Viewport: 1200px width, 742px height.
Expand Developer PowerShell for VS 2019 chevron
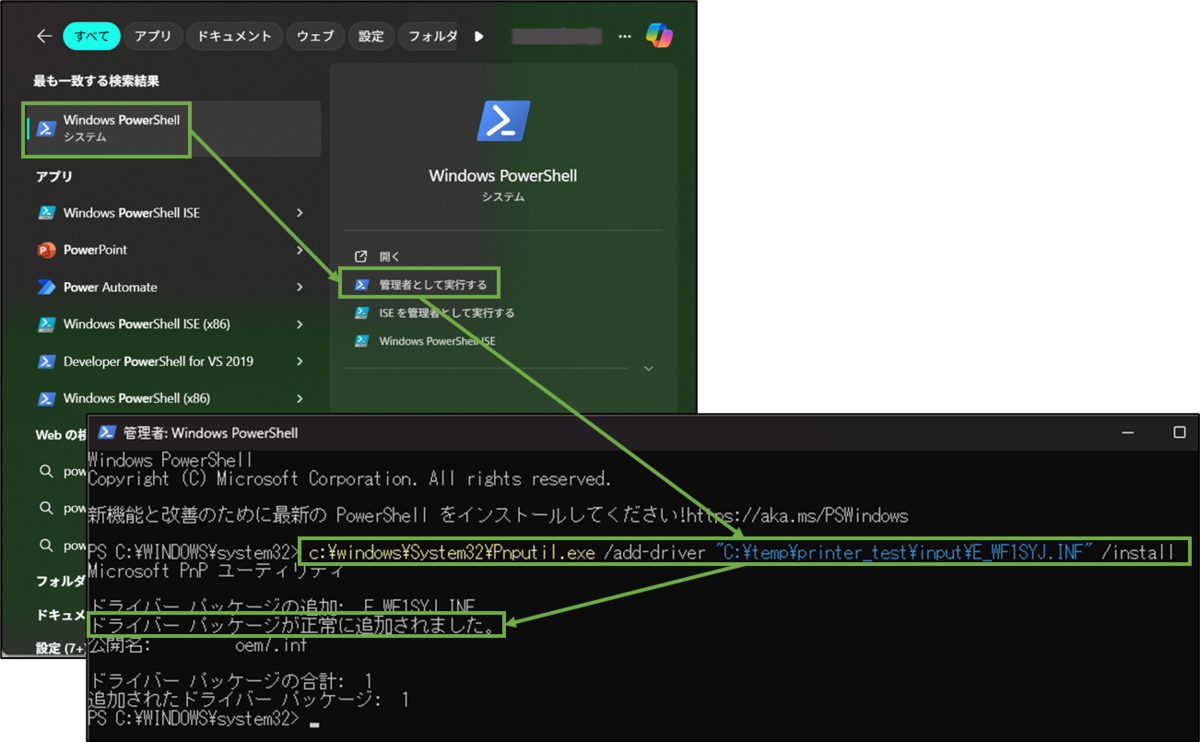[300, 361]
